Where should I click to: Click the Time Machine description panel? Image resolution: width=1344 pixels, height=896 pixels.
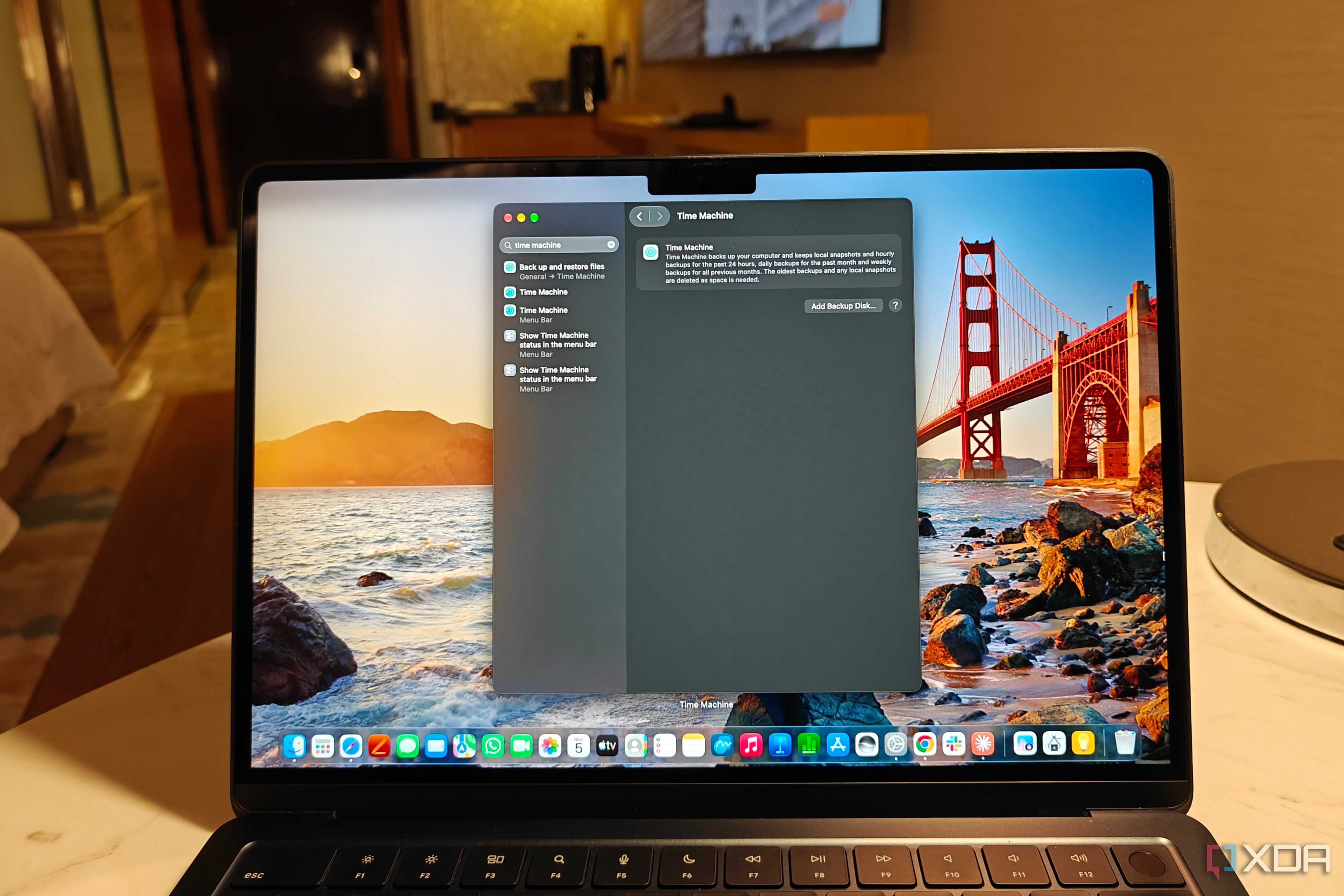click(x=769, y=263)
